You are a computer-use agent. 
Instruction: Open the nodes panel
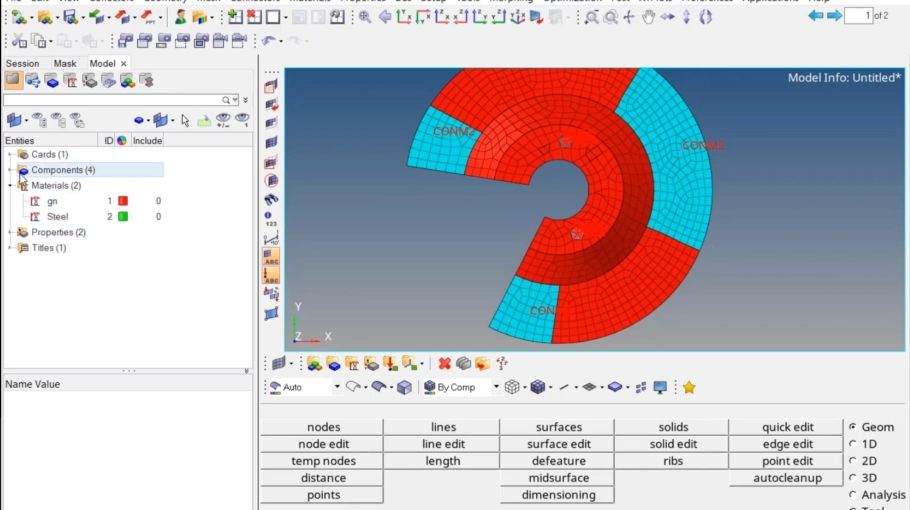(323, 427)
